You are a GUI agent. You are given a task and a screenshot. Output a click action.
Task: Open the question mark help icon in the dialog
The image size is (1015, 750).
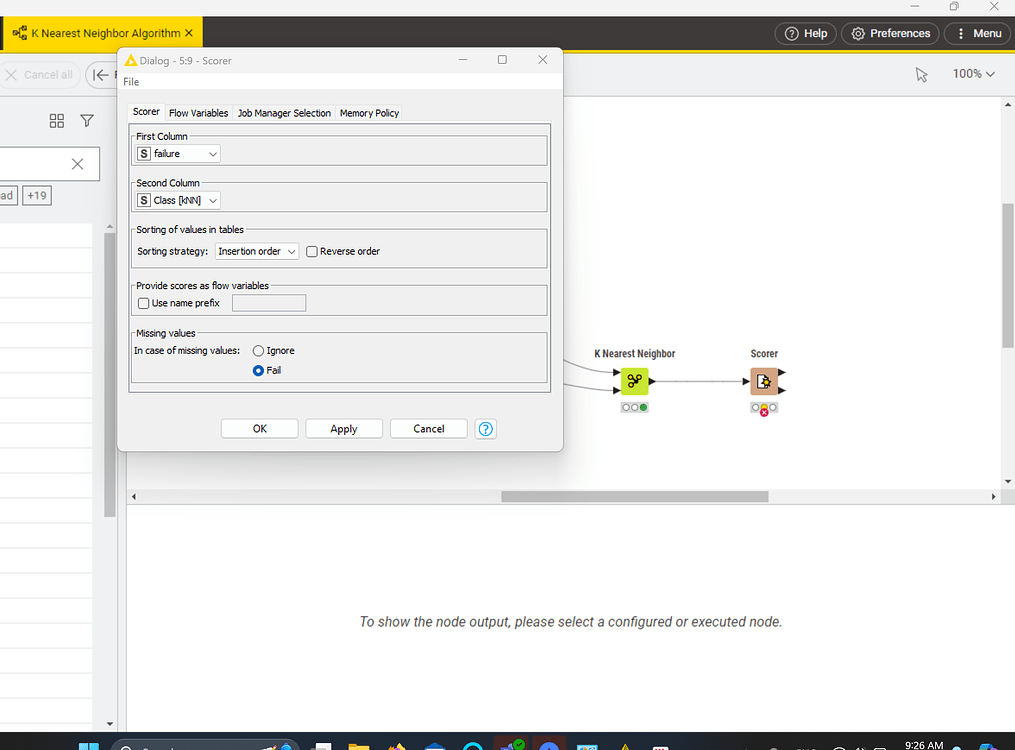(x=485, y=428)
